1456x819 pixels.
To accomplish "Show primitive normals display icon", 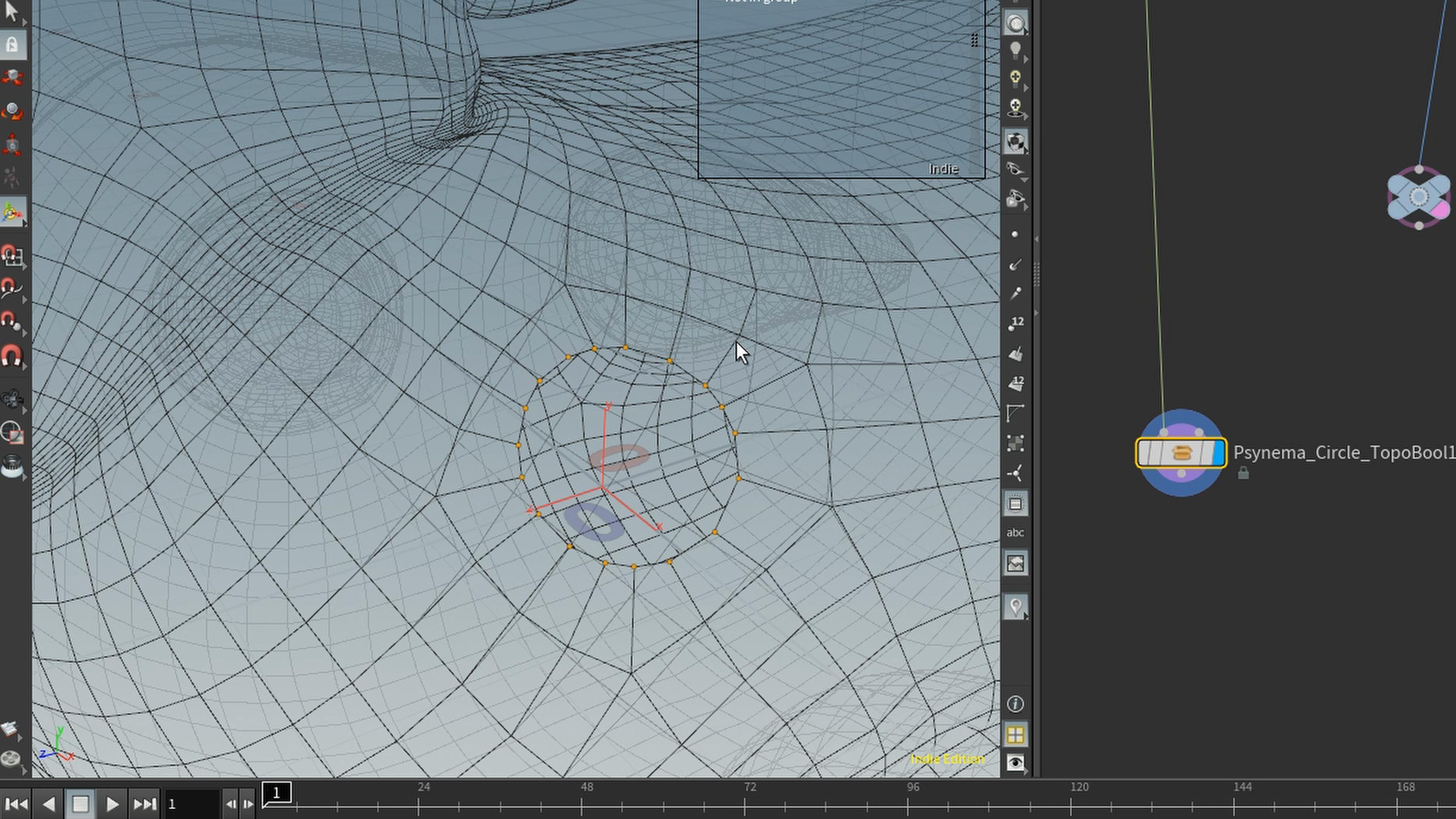I will click(x=1016, y=355).
